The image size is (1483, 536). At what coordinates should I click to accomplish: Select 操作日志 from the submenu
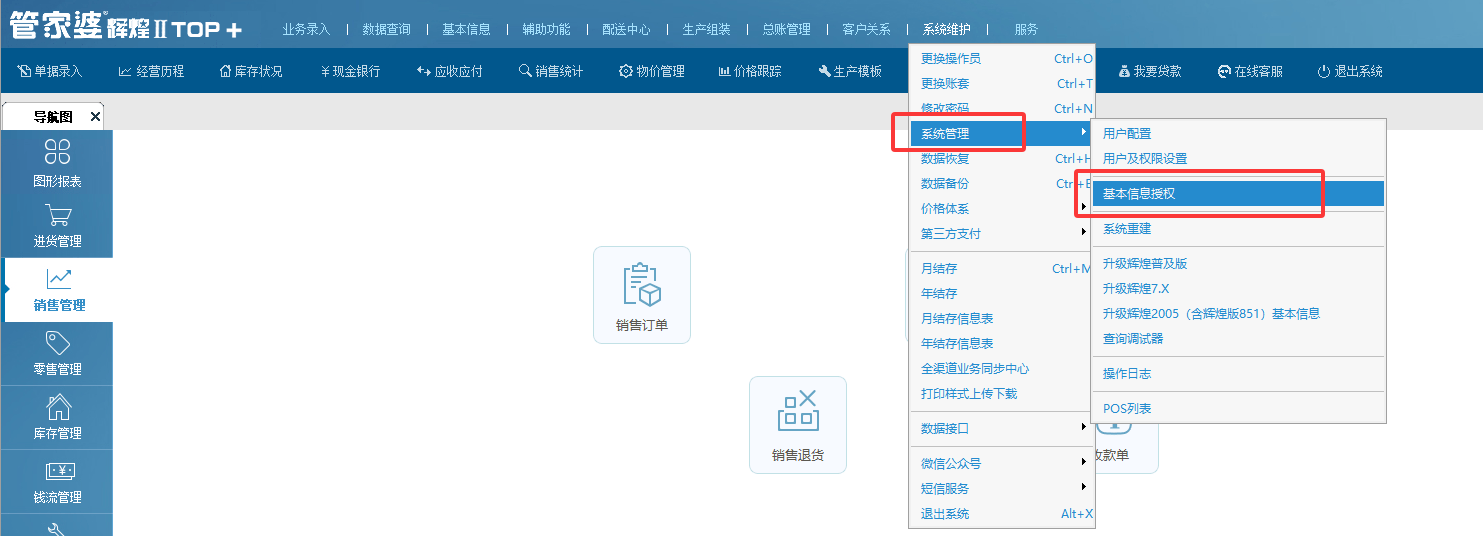[x=1126, y=374]
